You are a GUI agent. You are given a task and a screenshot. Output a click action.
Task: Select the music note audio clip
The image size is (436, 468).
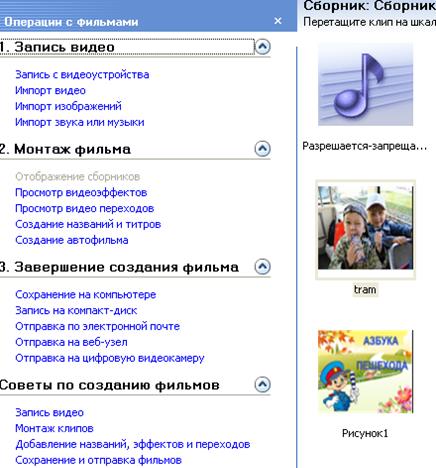[366, 84]
